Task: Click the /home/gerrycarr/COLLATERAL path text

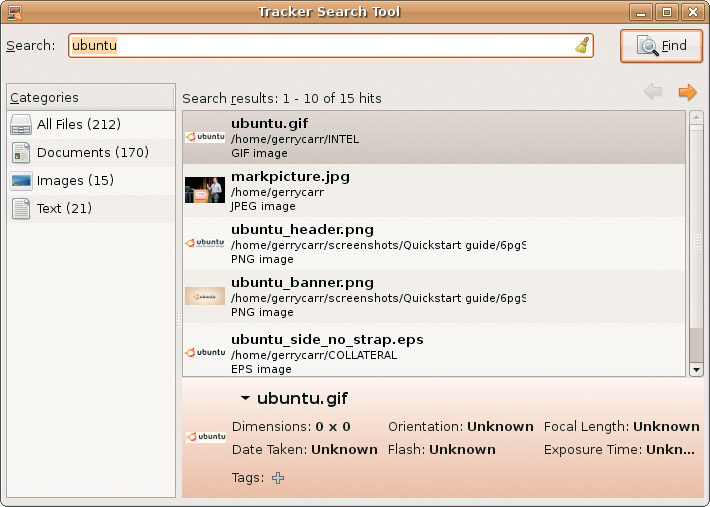Action: coord(314,355)
